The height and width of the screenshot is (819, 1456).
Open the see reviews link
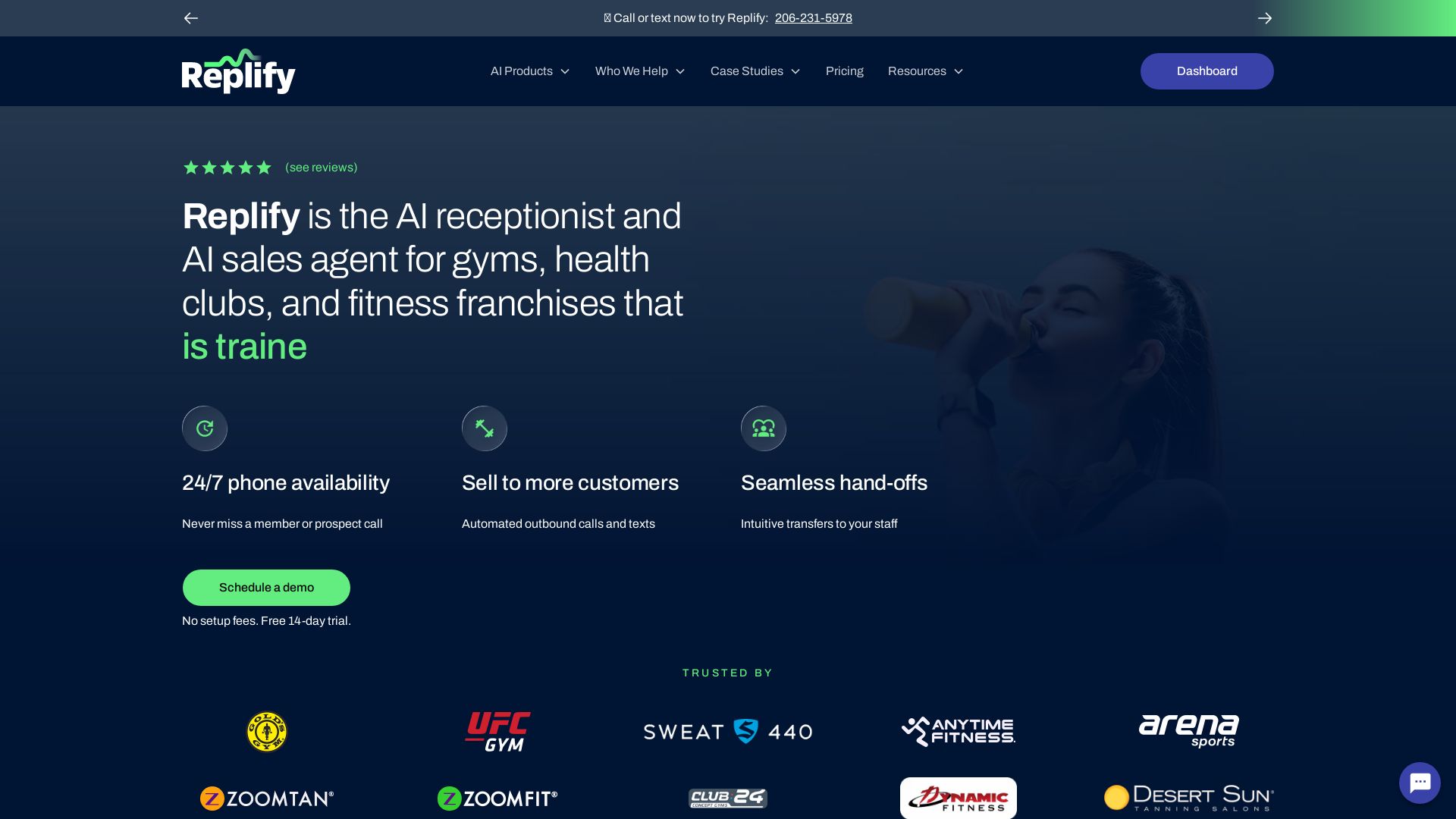[x=322, y=168]
